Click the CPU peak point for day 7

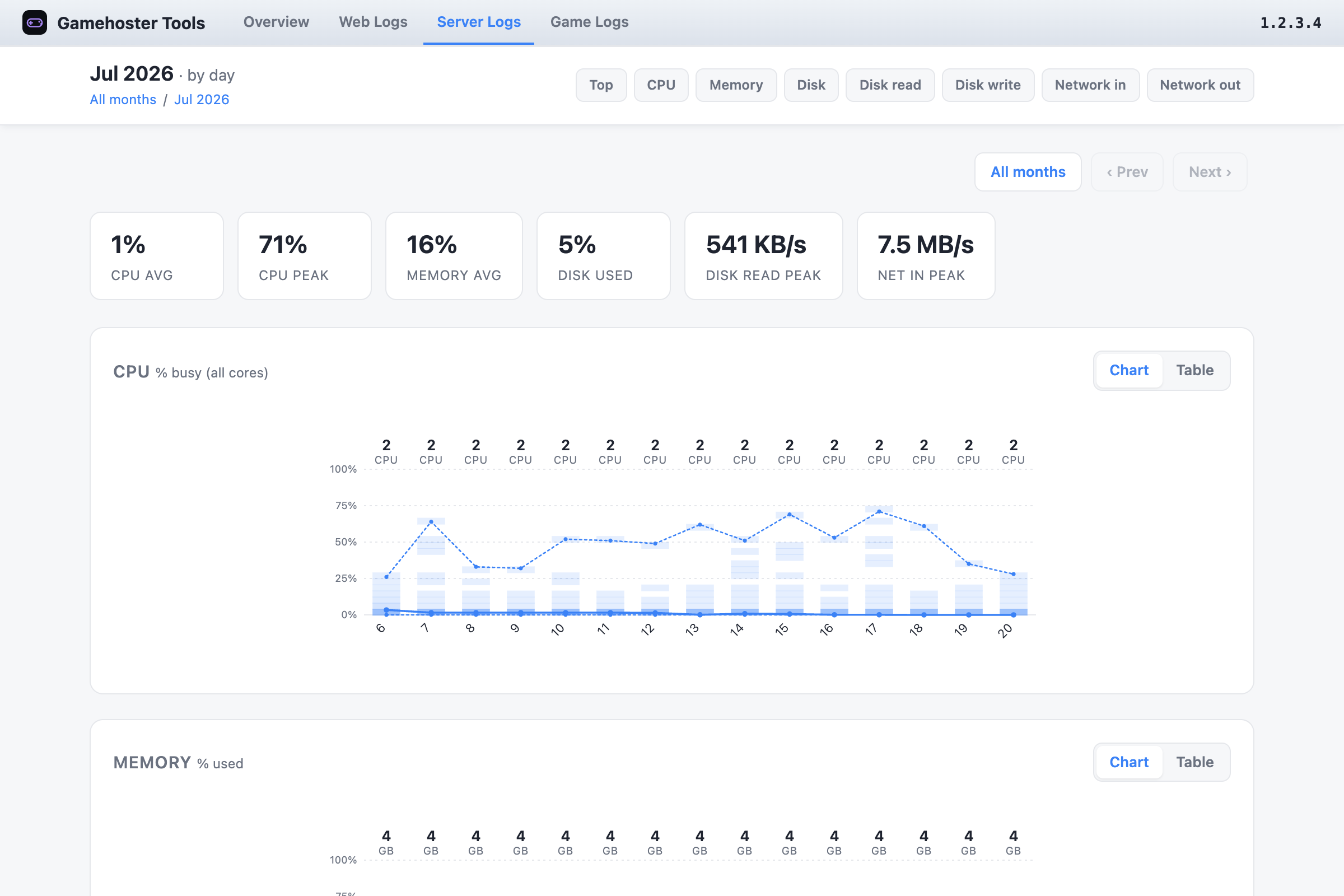tap(431, 522)
